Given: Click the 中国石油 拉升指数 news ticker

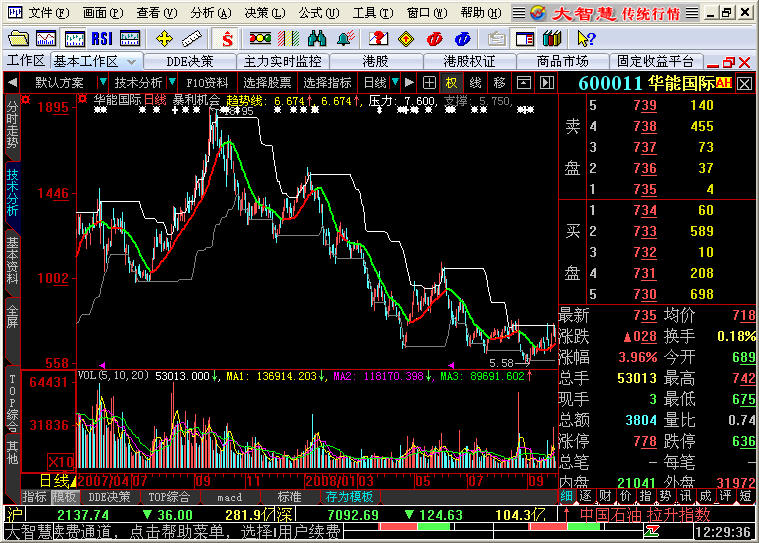Looking at the screenshot, I should (645, 515).
